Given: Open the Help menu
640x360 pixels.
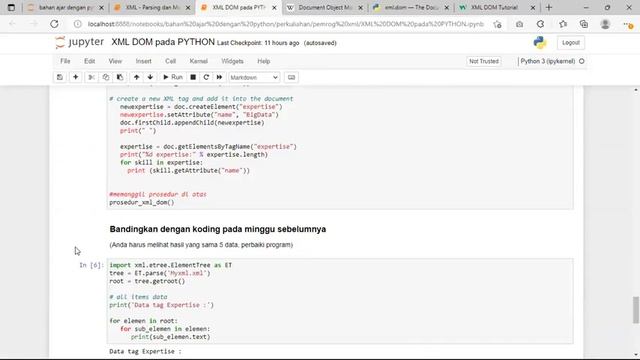Looking at the screenshot, I should pyautogui.click(x=264, y=61).
